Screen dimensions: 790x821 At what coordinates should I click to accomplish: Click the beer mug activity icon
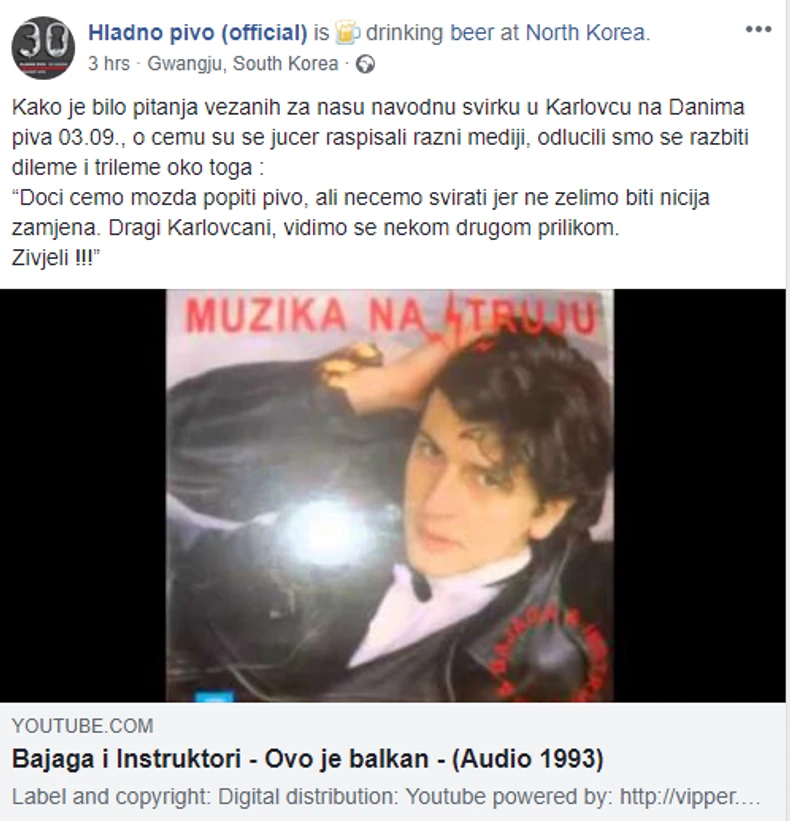347,33
